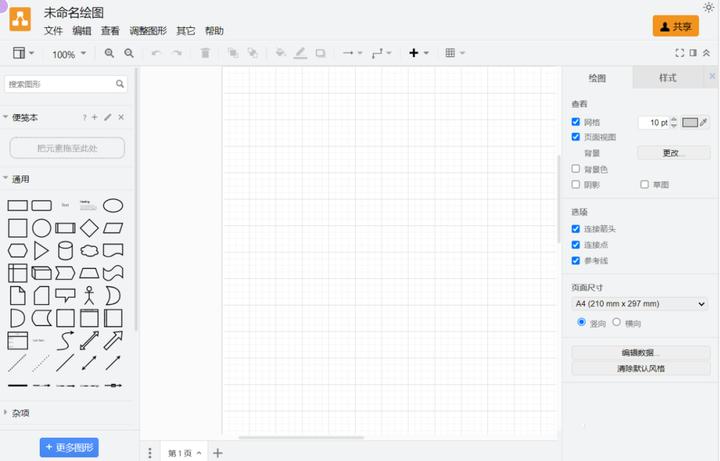This screenshot has height=461, width=720.
Task: Click the 更多图形 button
Action: [69, 447]
